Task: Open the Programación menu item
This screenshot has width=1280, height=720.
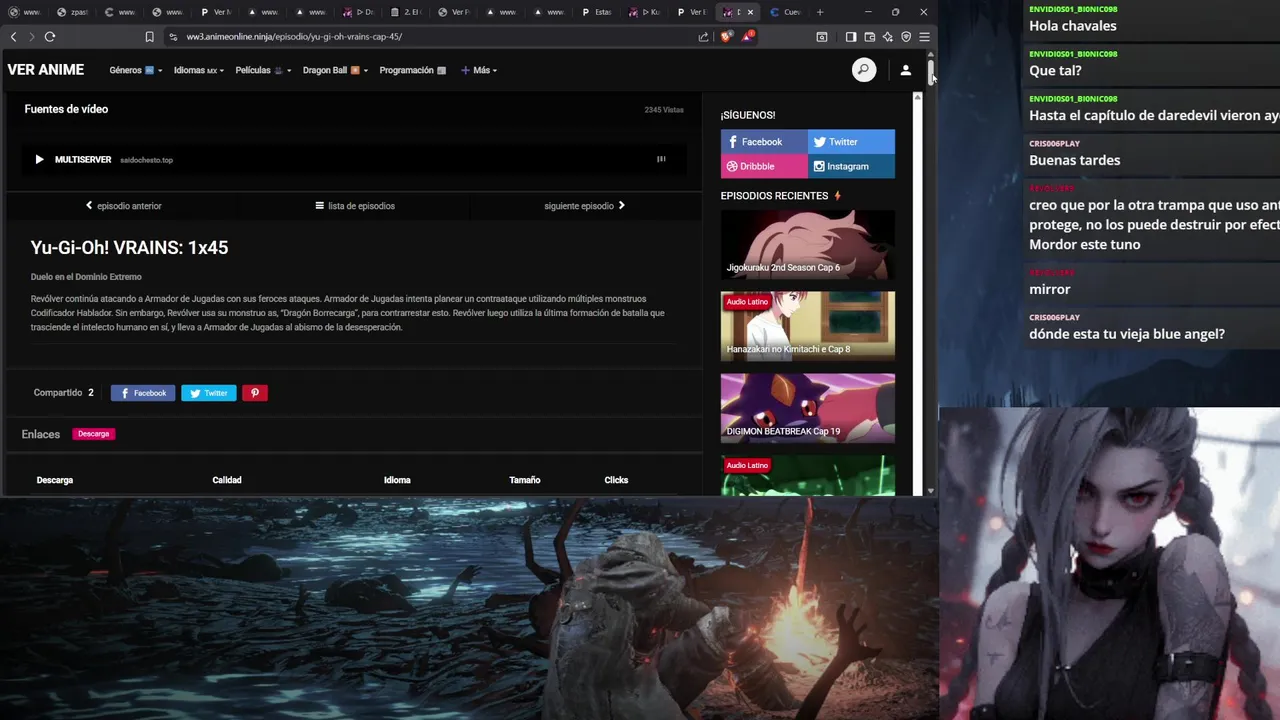Action: 412,70
